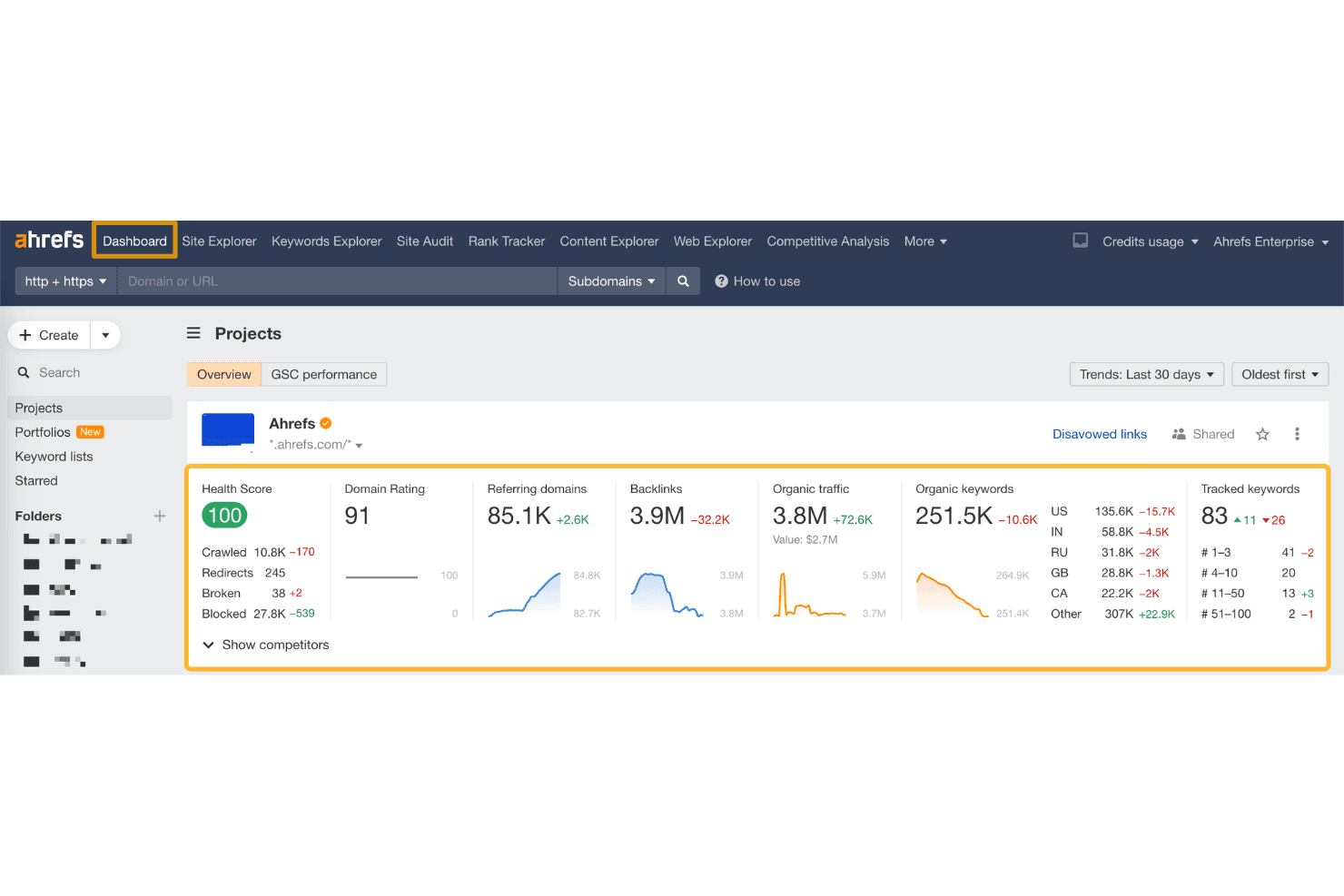The height and width of the screenshot is (896, 1344).
Task: Open the Credits usage dropdown
Action: (1151, 241)
